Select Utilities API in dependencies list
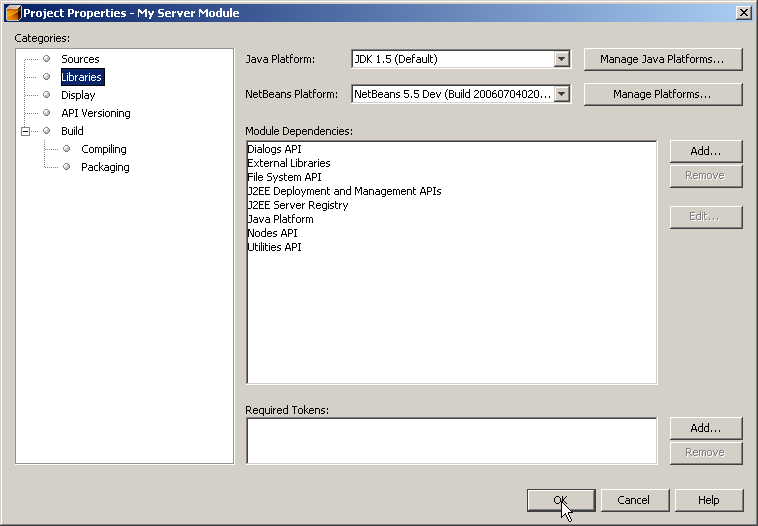The image size is (758, 526). [274, 247]
